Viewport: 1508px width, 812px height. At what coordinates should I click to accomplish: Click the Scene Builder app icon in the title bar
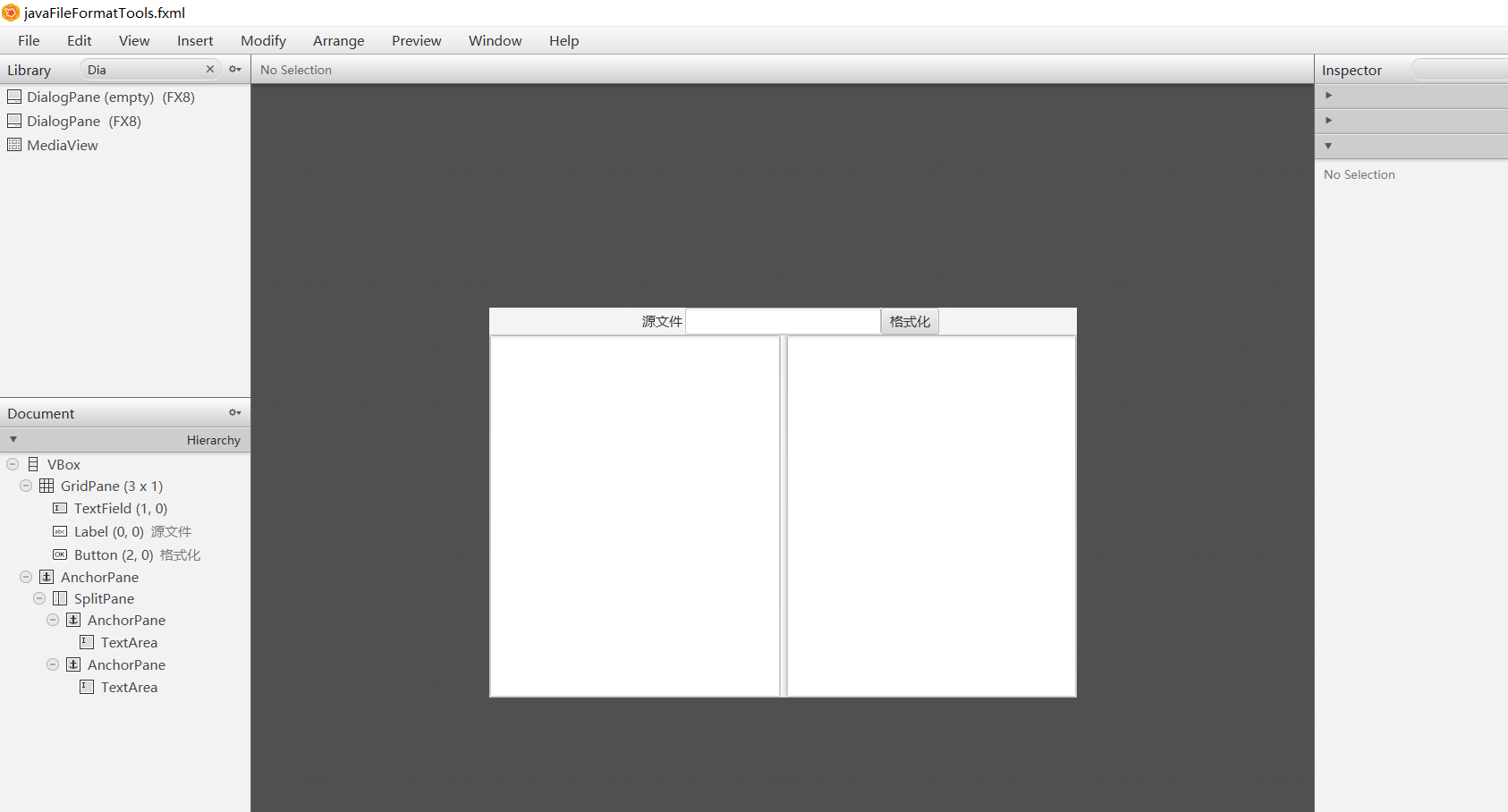coord(11,13)
